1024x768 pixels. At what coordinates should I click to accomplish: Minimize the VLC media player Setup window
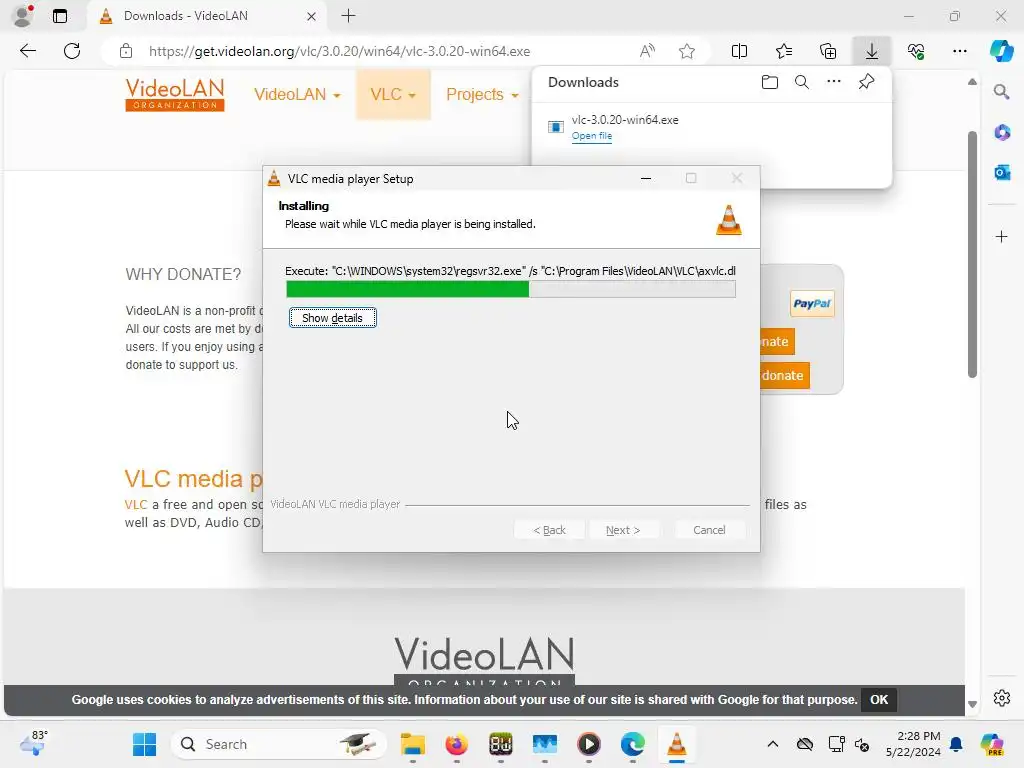tap(646, 178)
